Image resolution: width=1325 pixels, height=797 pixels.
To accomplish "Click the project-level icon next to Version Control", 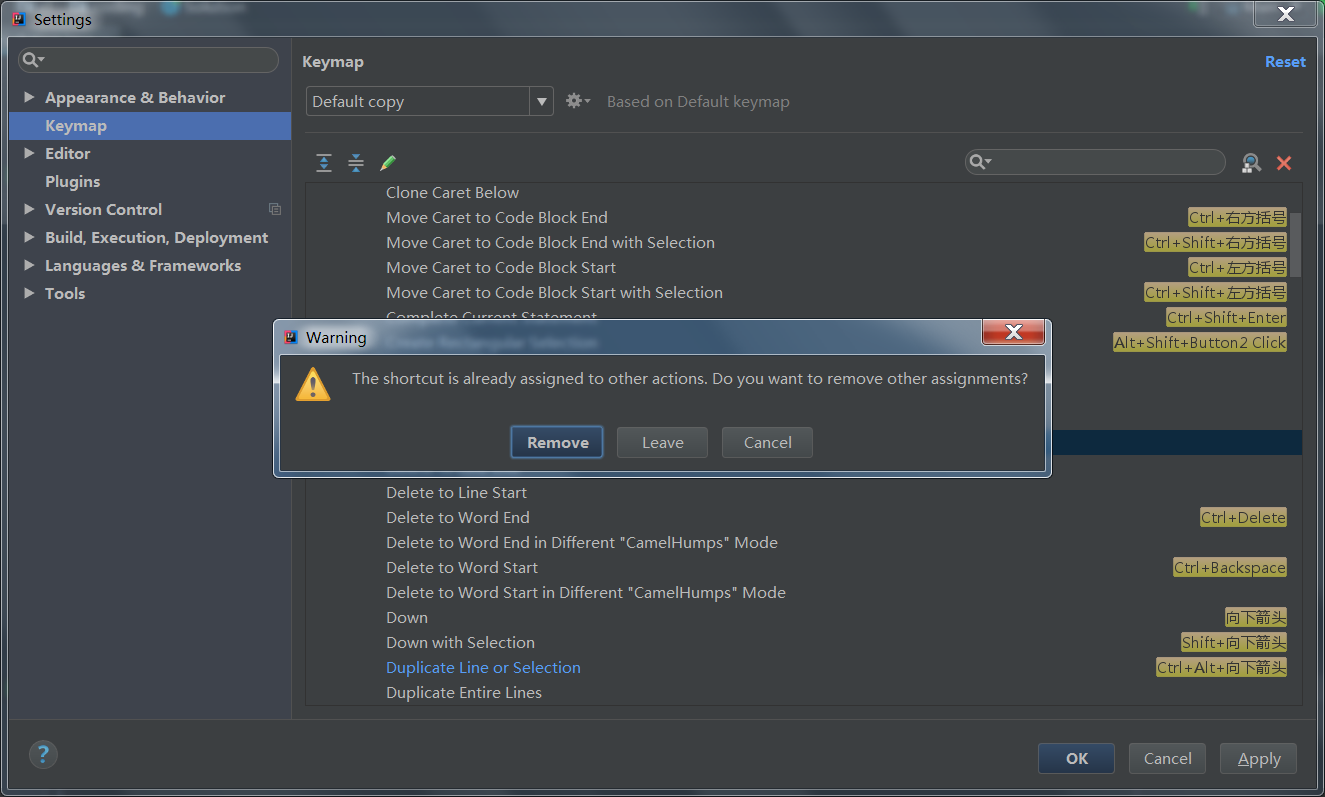I will 275,209.
